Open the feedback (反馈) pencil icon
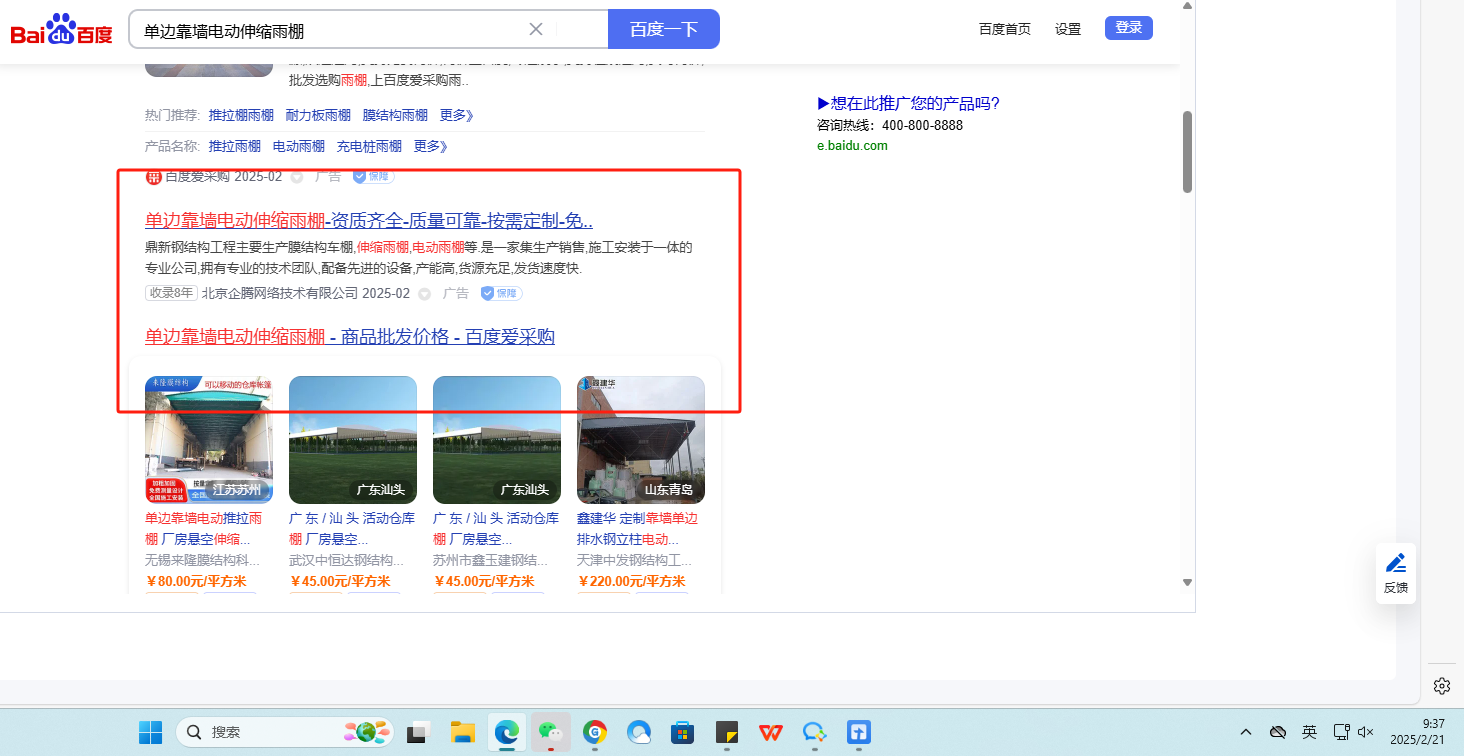 (1395, 563)
